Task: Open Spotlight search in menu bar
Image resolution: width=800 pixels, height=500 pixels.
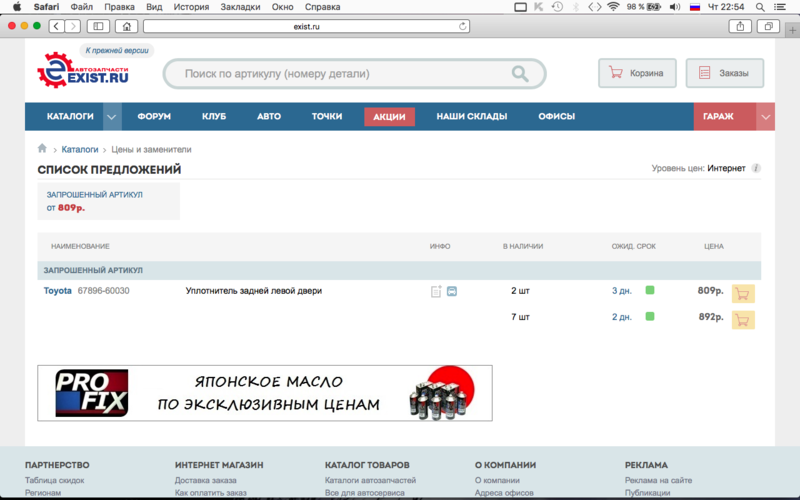Action: pyautogui.click(x=760, y=7)
